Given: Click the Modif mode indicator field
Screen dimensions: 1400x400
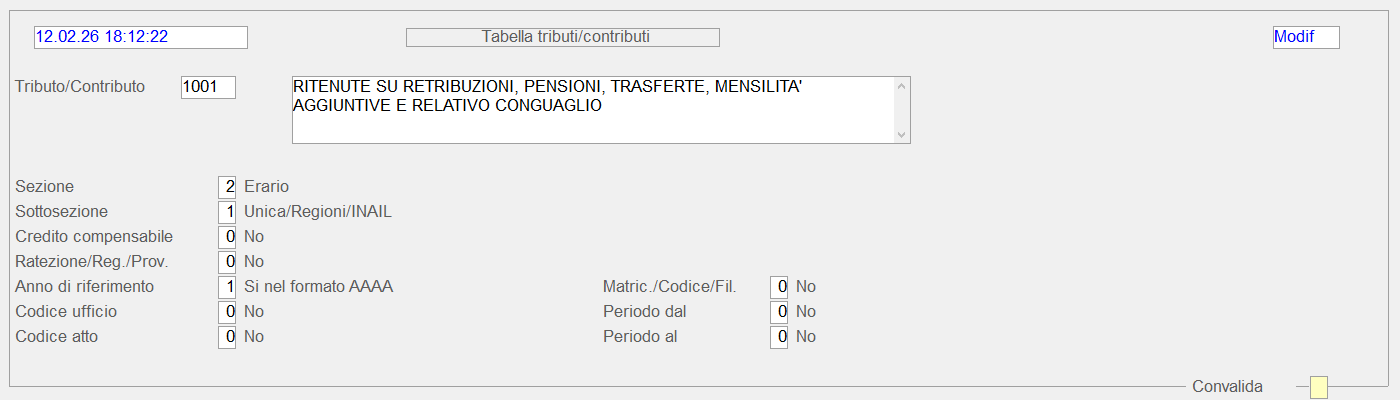Looking at the screenshot, I should [x=1306, y=37].
